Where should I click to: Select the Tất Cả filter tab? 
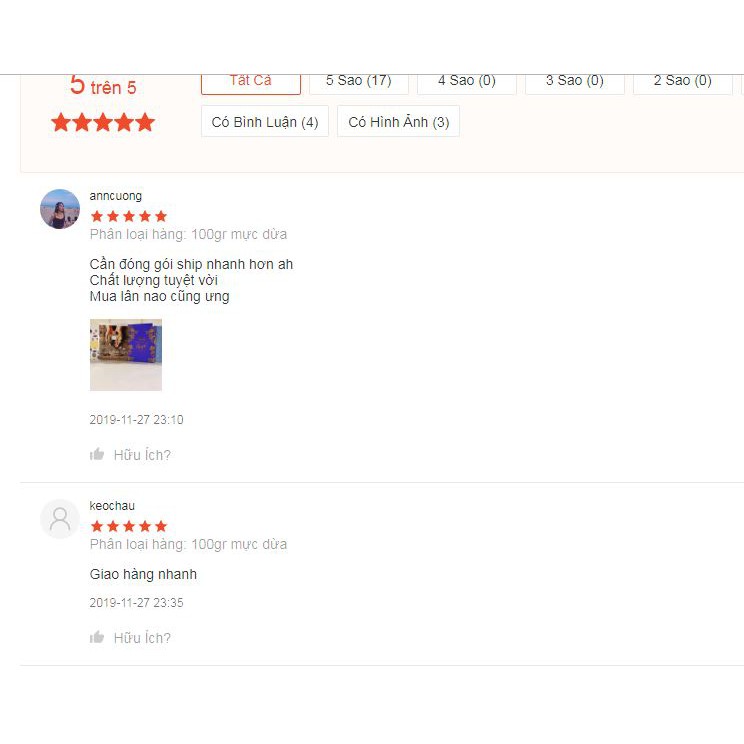click(x=251, y=84)
